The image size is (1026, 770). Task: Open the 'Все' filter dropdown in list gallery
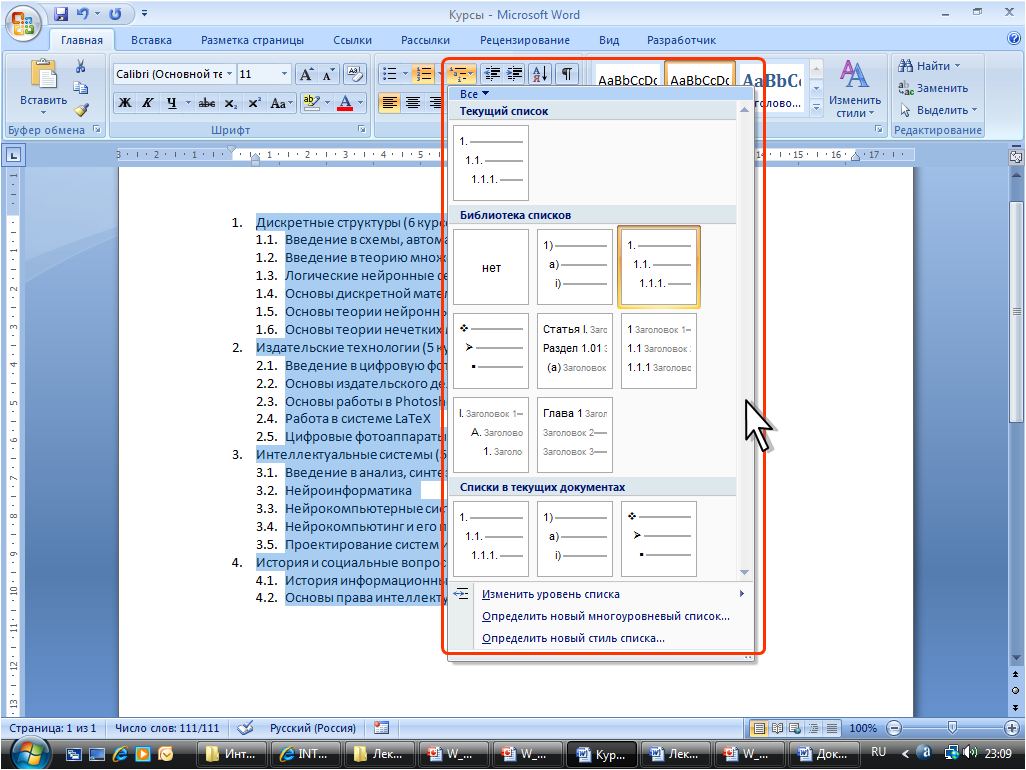pyautogui.click(x=474, y=93)
